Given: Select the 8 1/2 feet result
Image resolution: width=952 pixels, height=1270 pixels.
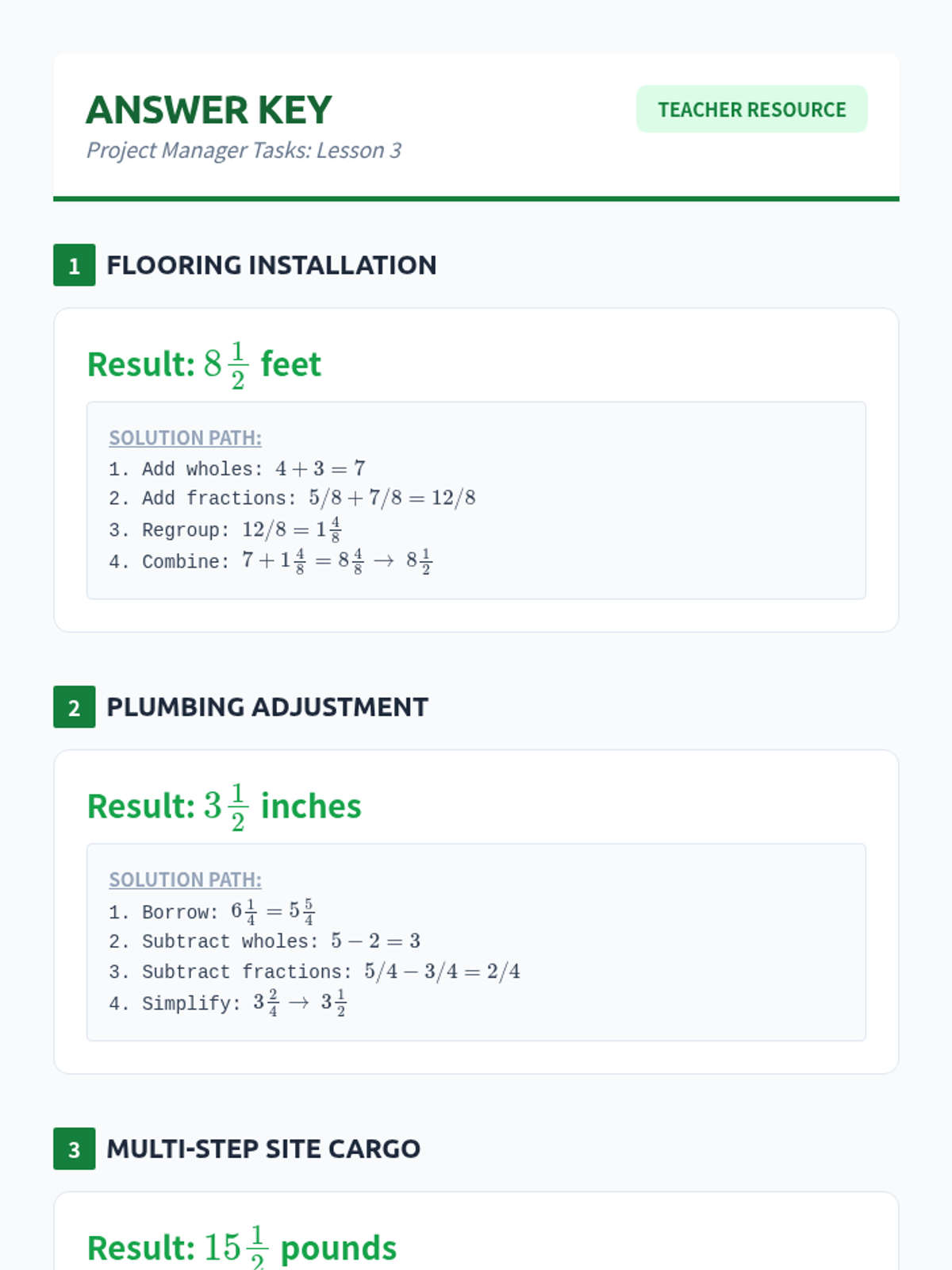Looking at the screenshot, I should [204, 365].
